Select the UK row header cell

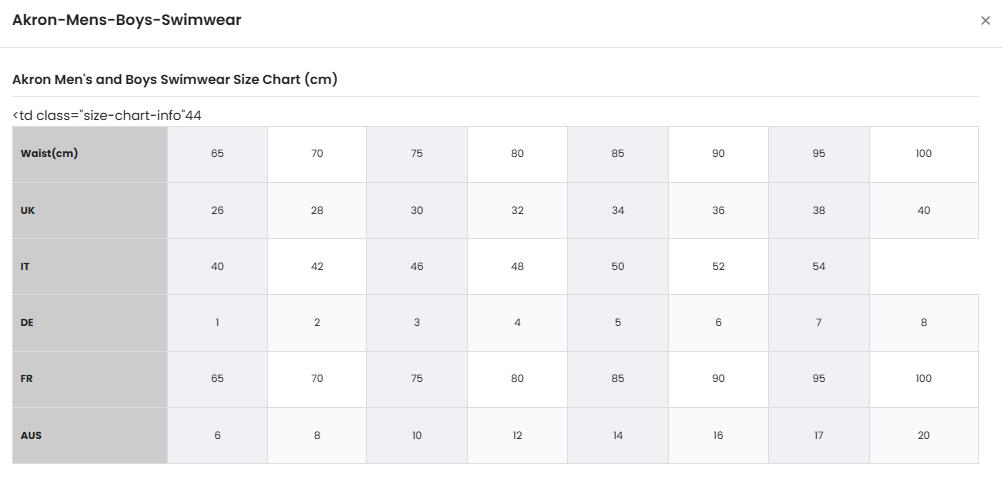89,211
